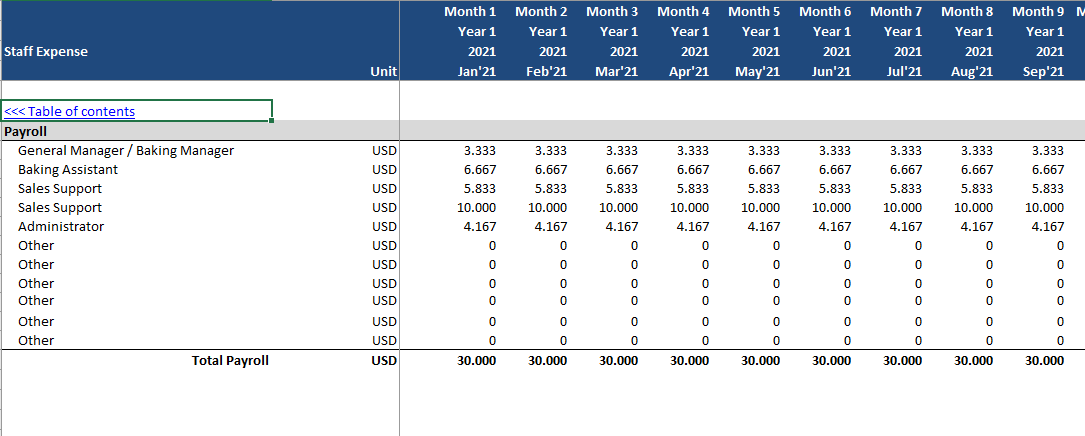
Task: Open the Table of contents link
Action: click(x=69, y=111)
